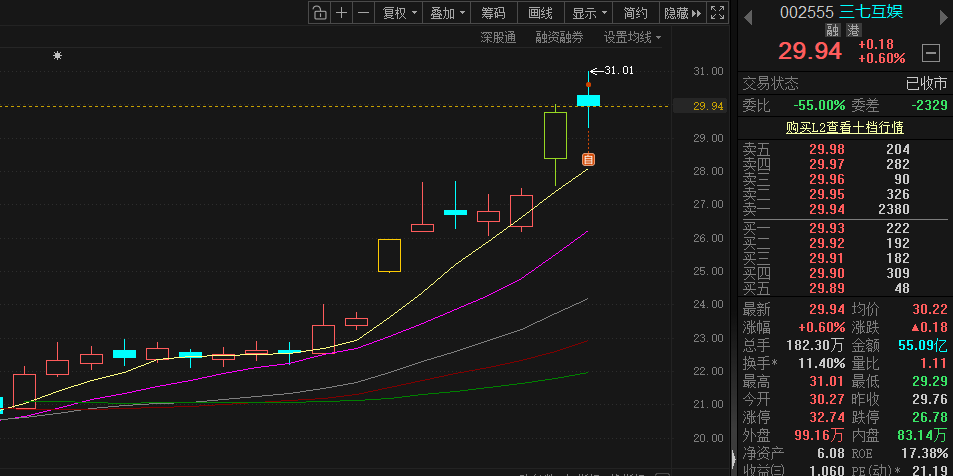Expand the 显示 display dropdown

[x=589, y=13]
